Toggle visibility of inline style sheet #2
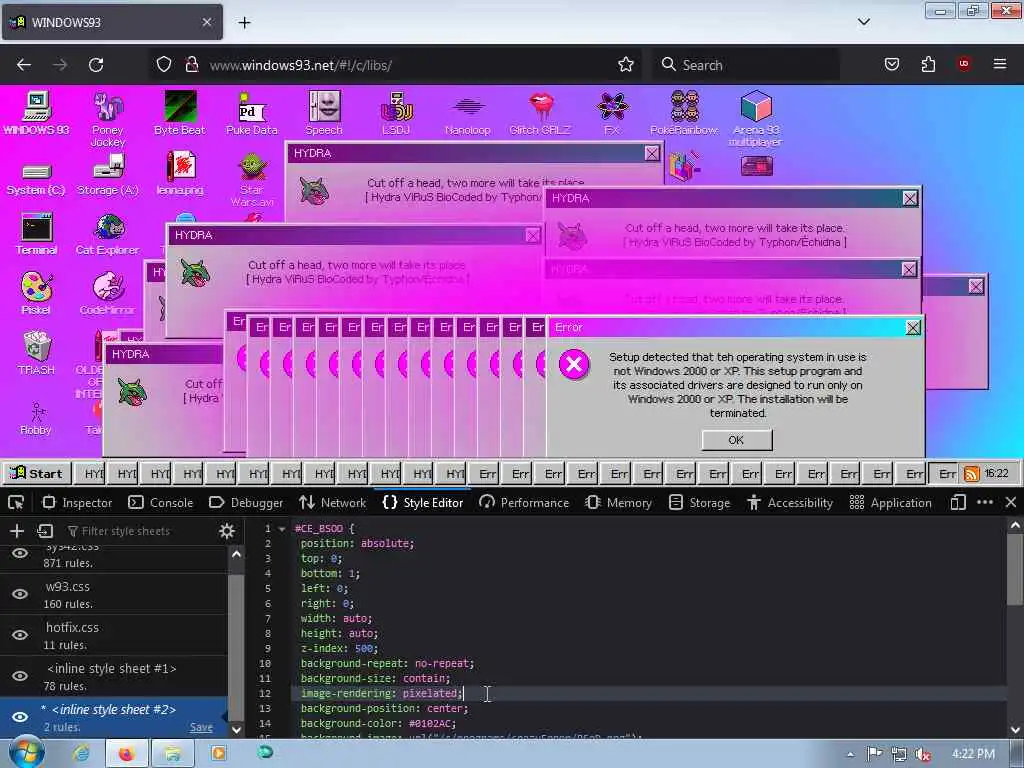Viewport: 1024px width, 768px height. tap(20, 717)
